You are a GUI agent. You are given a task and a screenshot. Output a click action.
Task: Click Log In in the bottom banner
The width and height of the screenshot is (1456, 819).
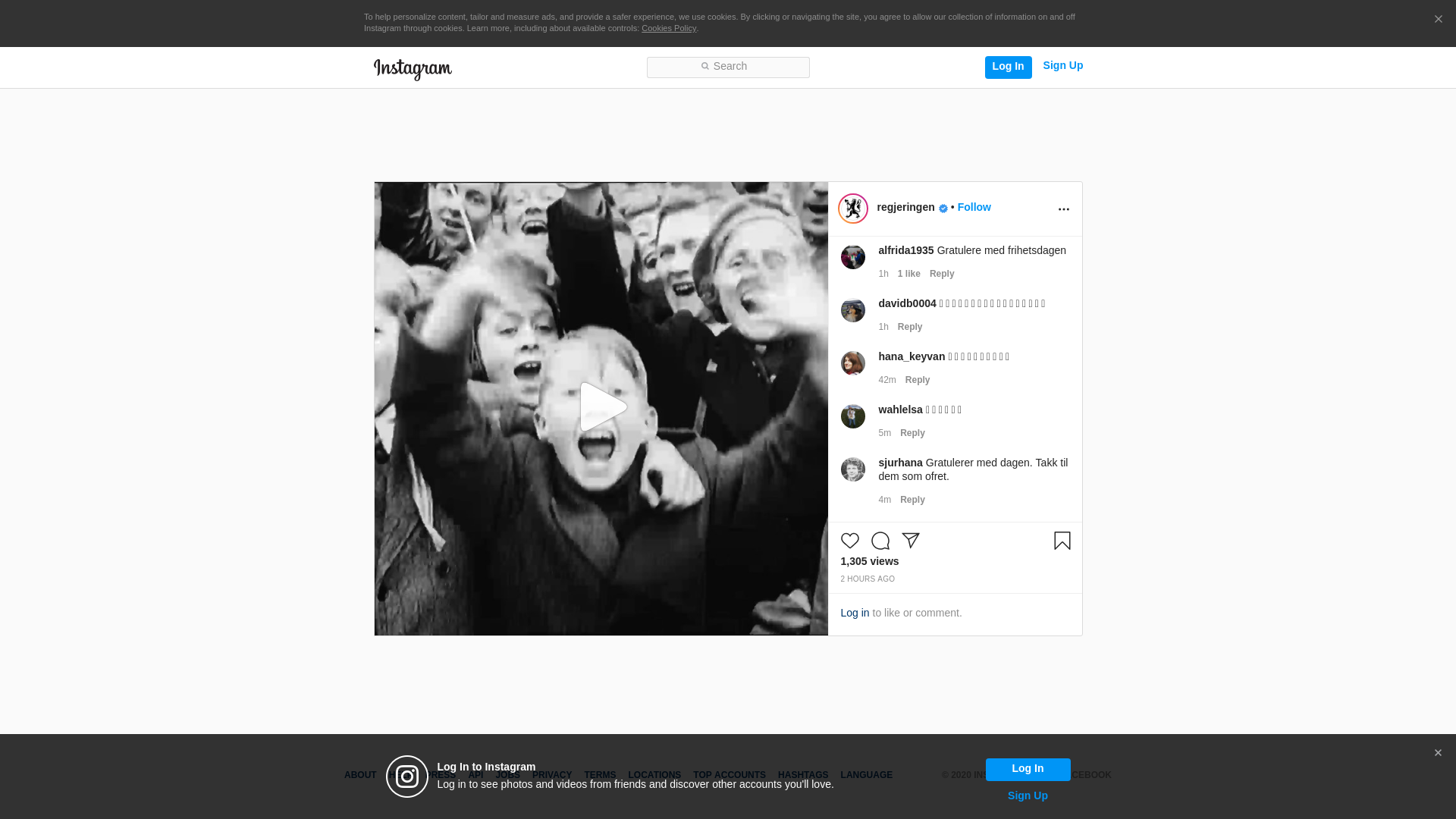click(1028, 769)
